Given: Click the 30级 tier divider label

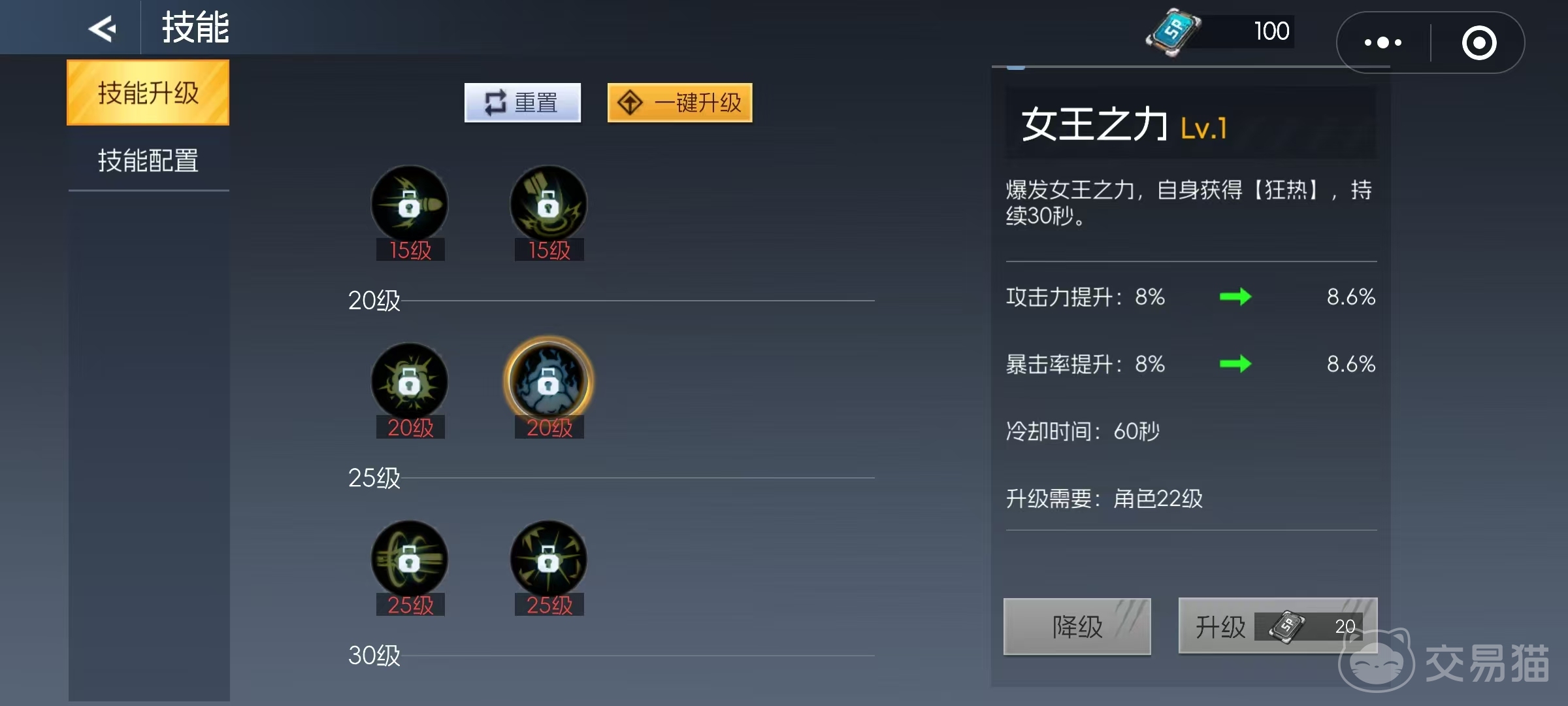Looking at the screenshot, I should coord(374,655).
